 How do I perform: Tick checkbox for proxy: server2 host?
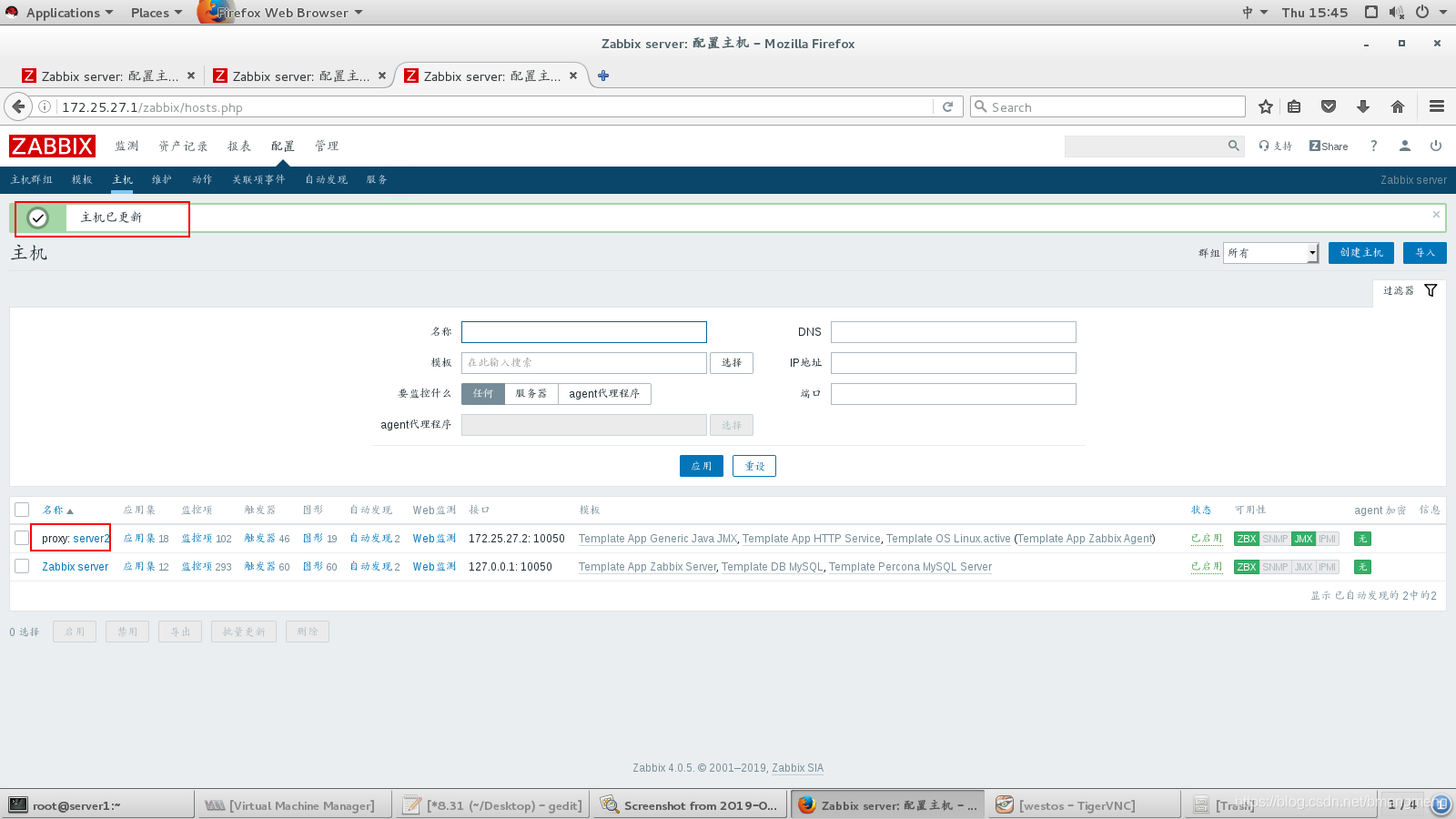[x=22, y=538]
